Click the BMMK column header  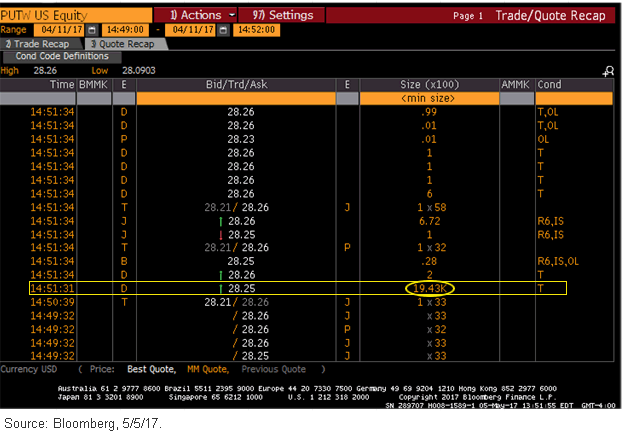(94, 85)
